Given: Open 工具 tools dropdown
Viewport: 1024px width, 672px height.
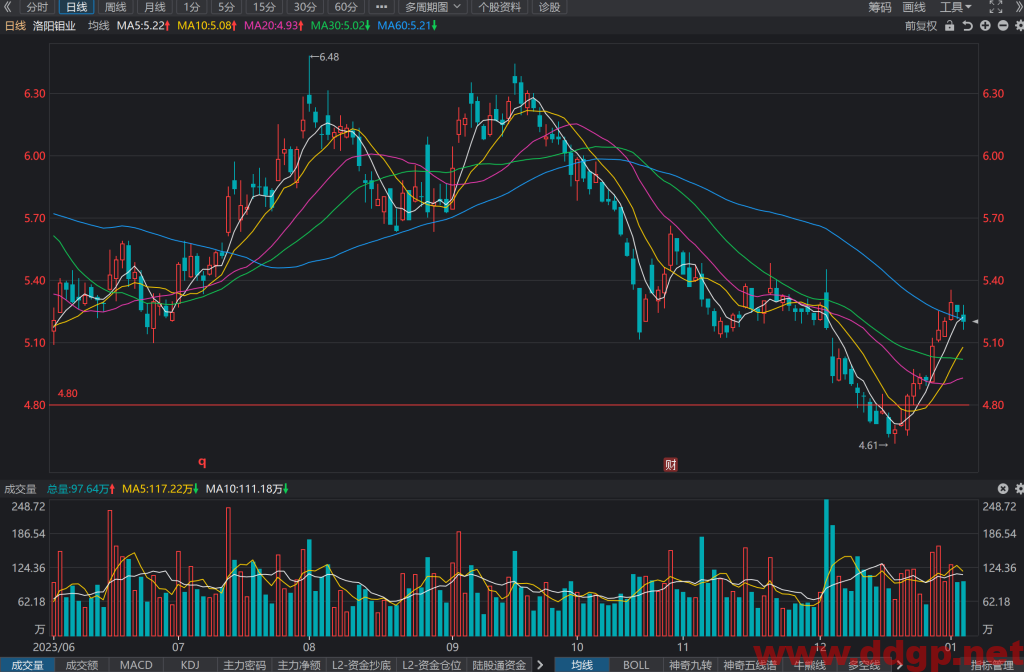Looking at the screenshot, I should coord(955,7).
